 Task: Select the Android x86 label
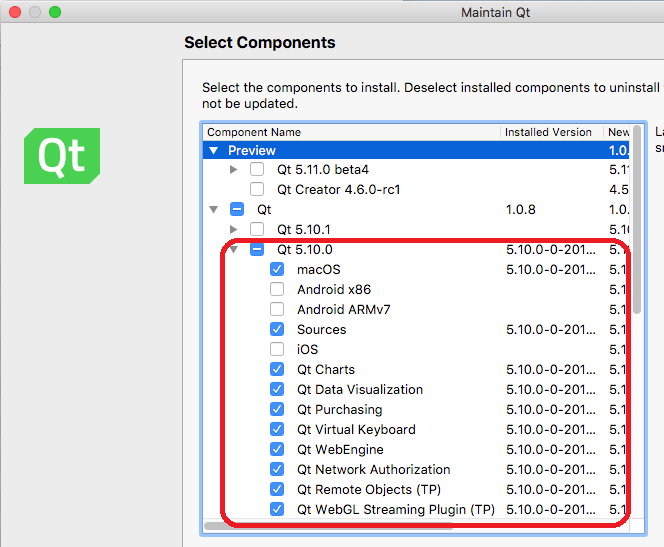pyautogui.click(x=334, y=289)
